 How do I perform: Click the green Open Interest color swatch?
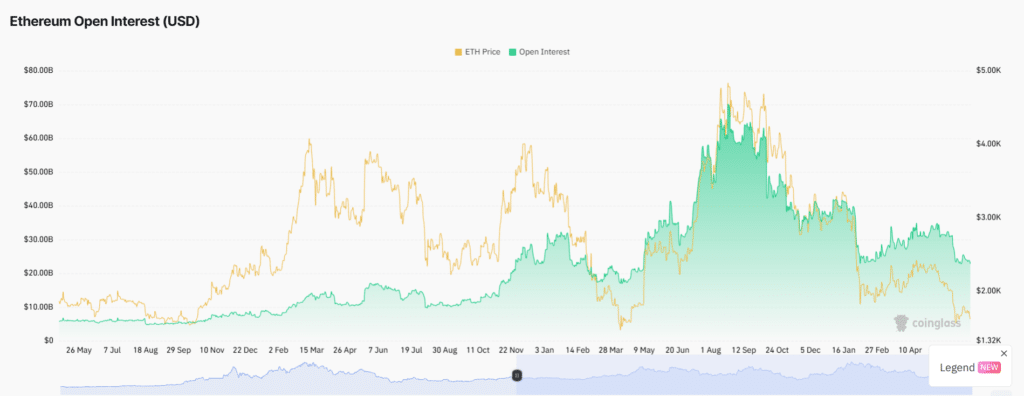(513, 52)
